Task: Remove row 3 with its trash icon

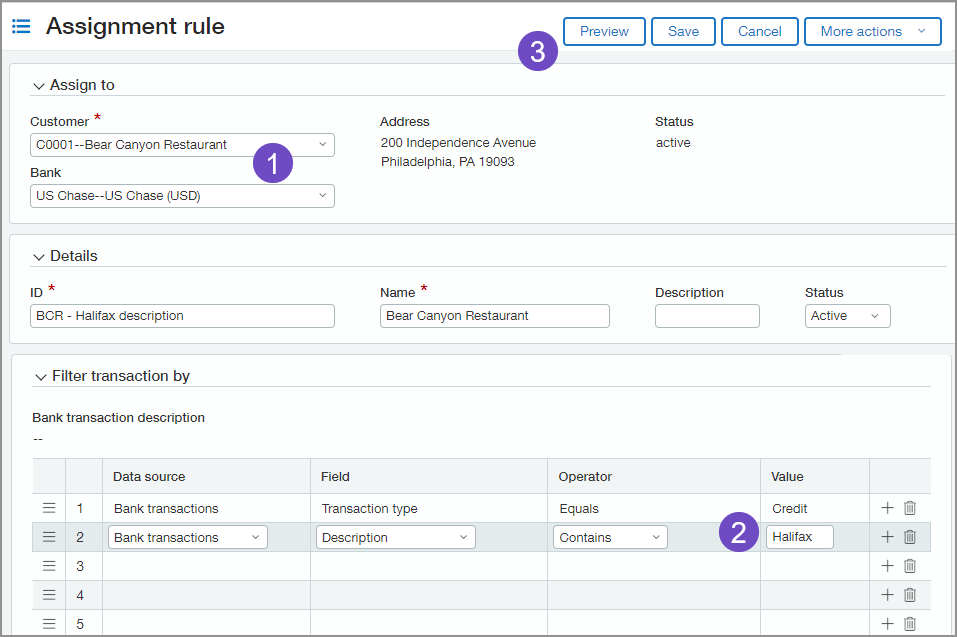Action: click(x=909, y=565)
